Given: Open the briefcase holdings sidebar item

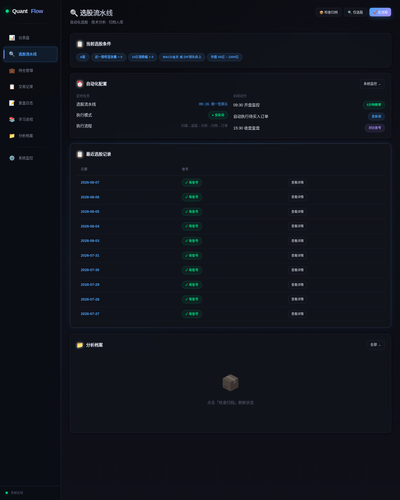Looking at the screenshot, I should click(30, 71).
